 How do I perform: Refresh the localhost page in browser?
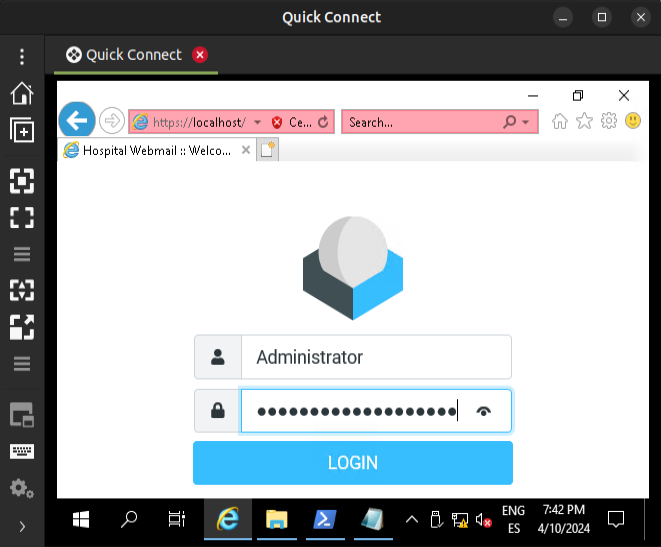tap(323, 122)
